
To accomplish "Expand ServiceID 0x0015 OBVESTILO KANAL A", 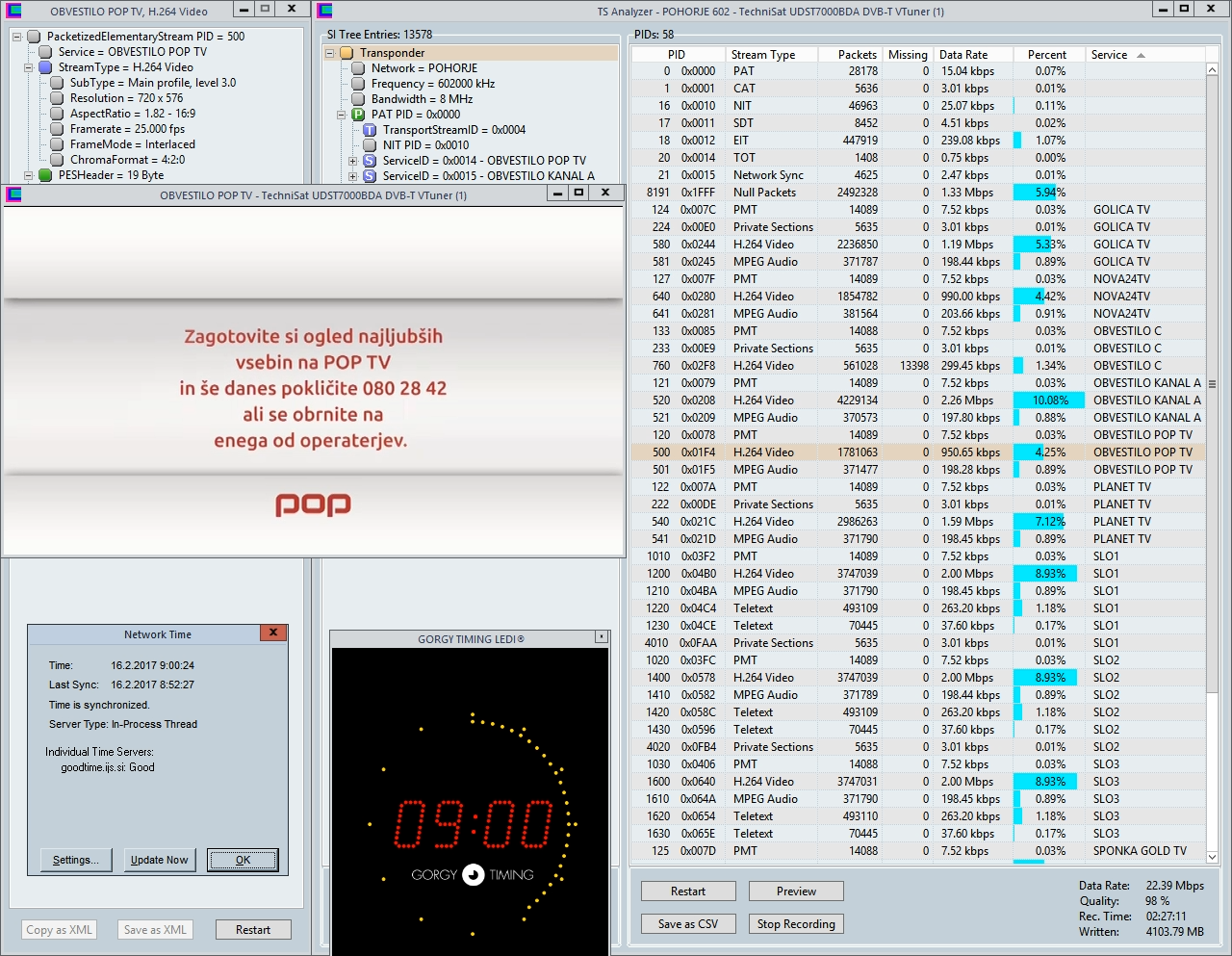I will [x=353, y=176].
